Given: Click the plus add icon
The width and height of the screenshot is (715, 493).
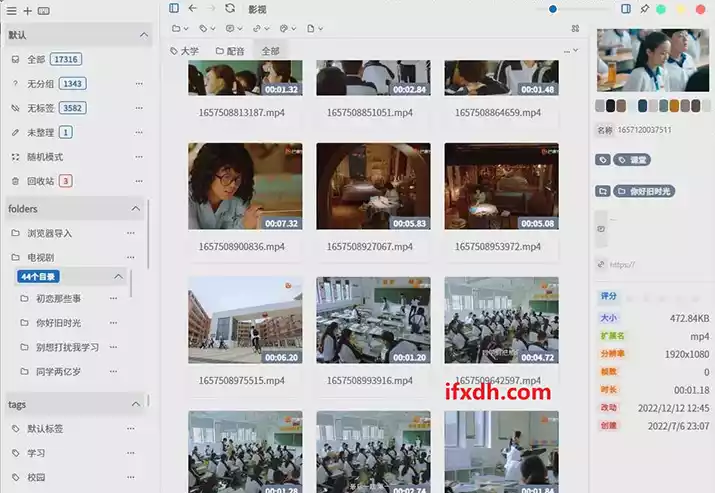Looking at the screenshot, I should point(27,11).
